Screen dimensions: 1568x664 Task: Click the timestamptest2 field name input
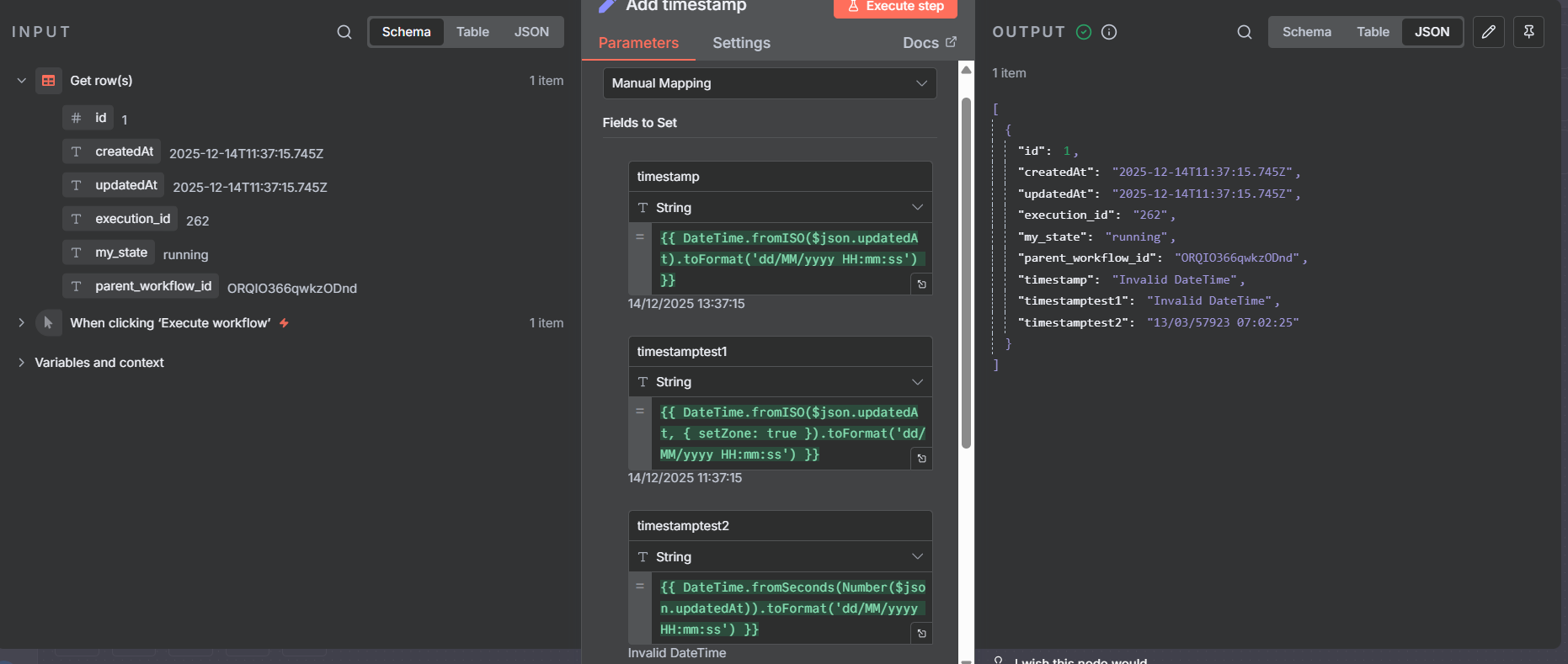point(780,526)
